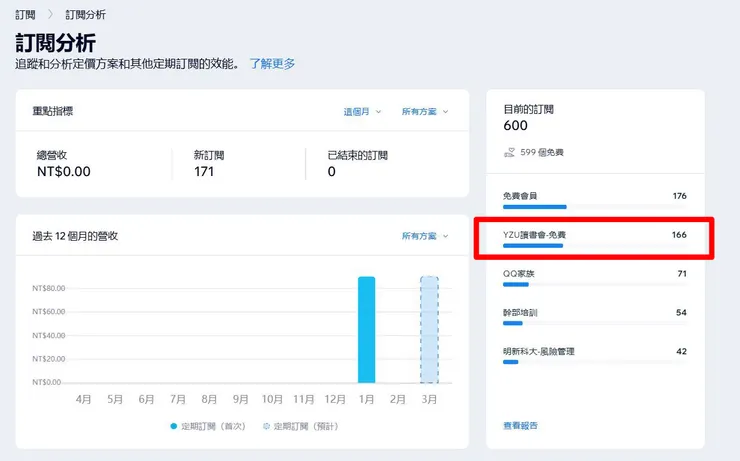740x461 pixels.
Task: Click the March projected revenue bar
Action: (x=429, y=329)
